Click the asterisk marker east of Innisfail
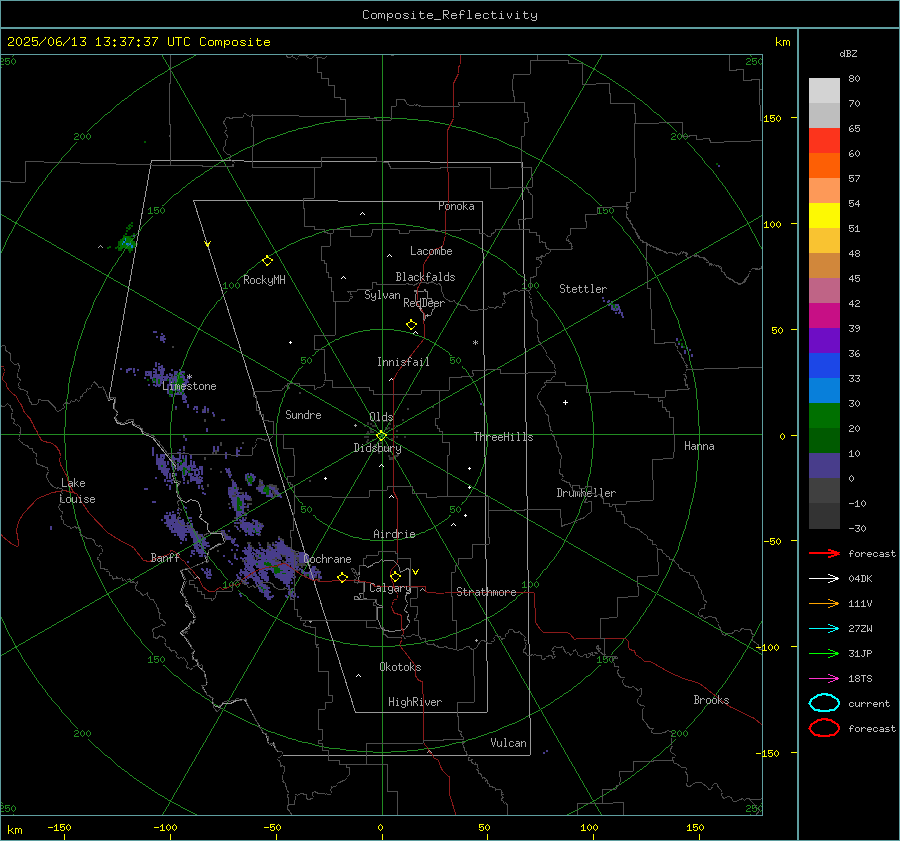The height and width of the screenshot is (841, 900). (475, 343)
